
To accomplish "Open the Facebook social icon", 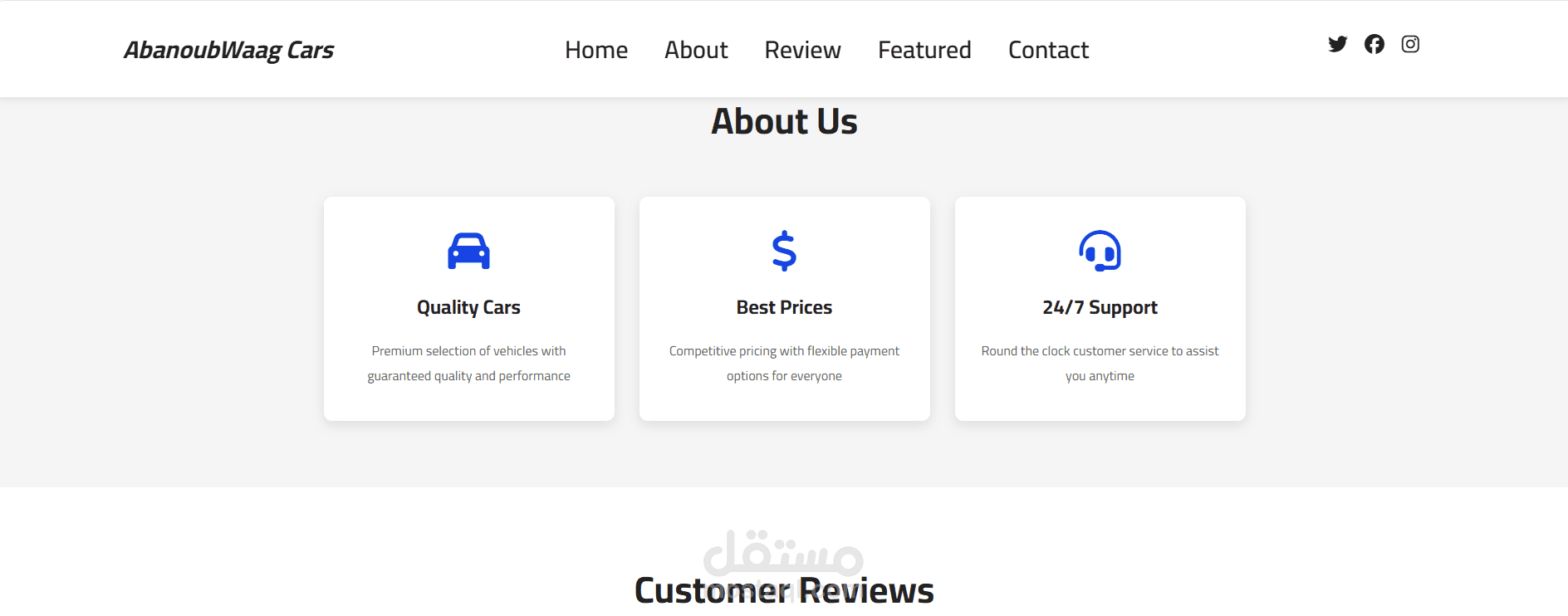I will tap(1374, 44).
